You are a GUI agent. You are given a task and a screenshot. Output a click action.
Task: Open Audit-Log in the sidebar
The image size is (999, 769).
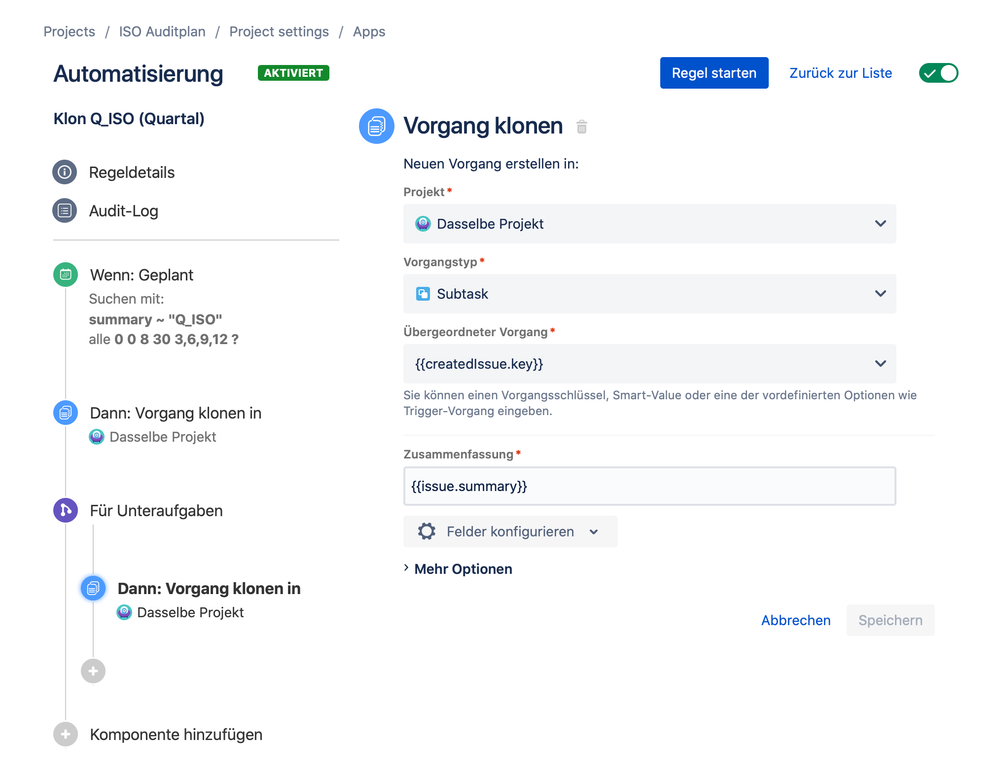coord(124,211)
